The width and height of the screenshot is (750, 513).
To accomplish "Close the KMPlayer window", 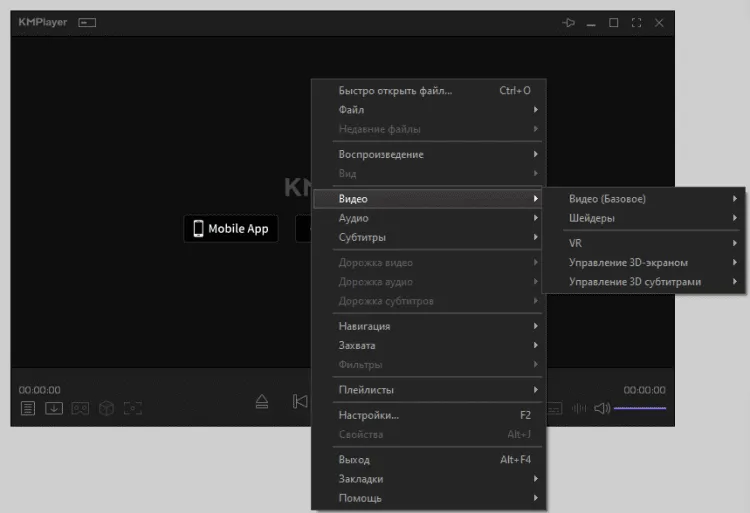I will [659, 22].
